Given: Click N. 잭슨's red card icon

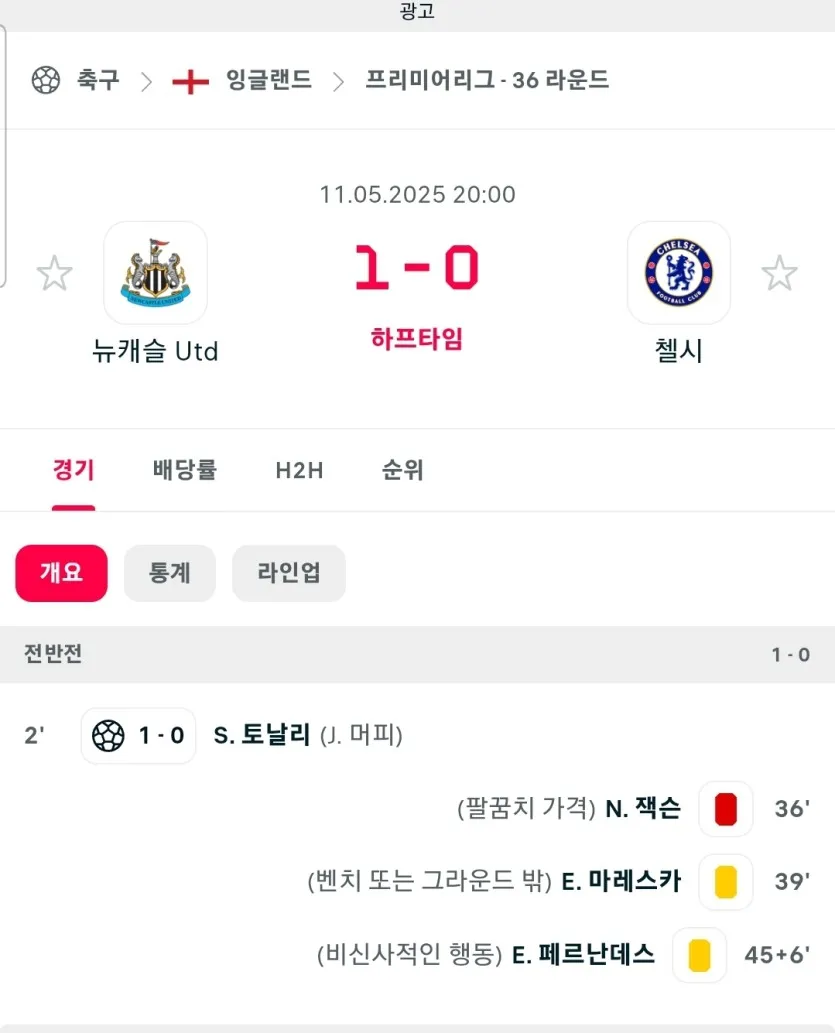Looking at the screenshot, I should (726, 809).
